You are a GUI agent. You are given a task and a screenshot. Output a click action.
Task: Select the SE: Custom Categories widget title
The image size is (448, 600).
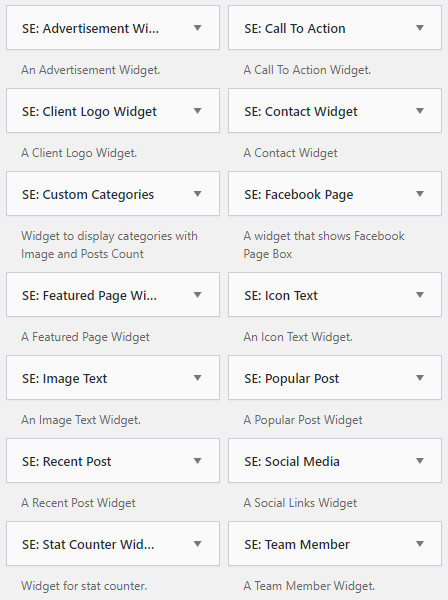88,195
